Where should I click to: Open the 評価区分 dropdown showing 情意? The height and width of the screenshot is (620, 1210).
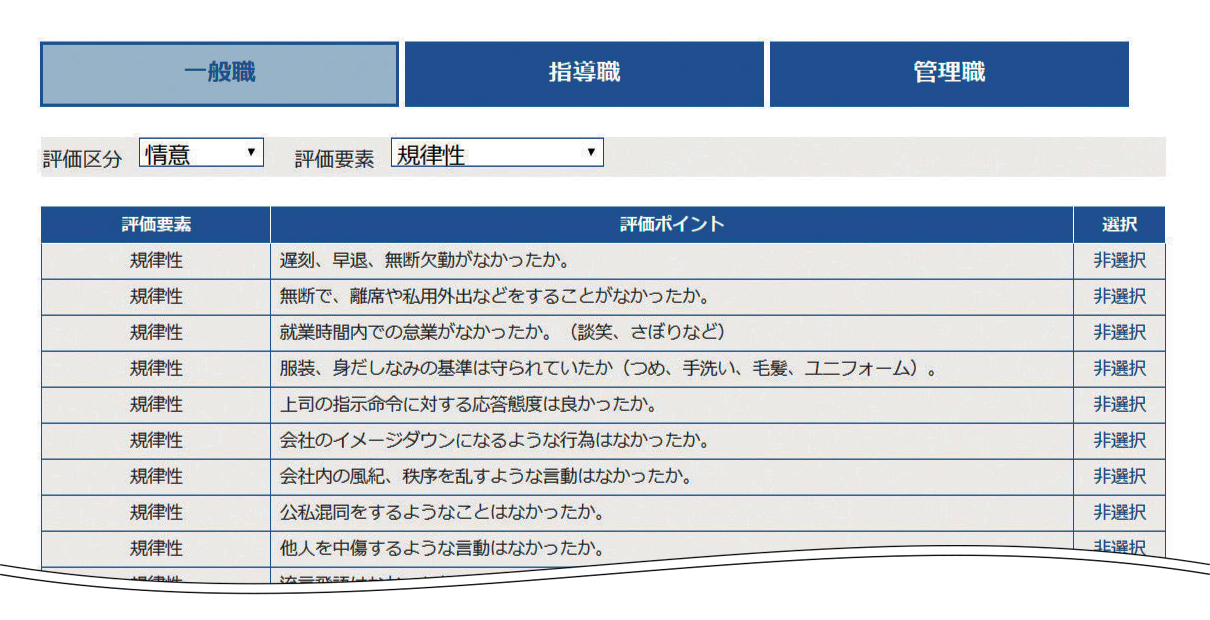pos(201,154)
